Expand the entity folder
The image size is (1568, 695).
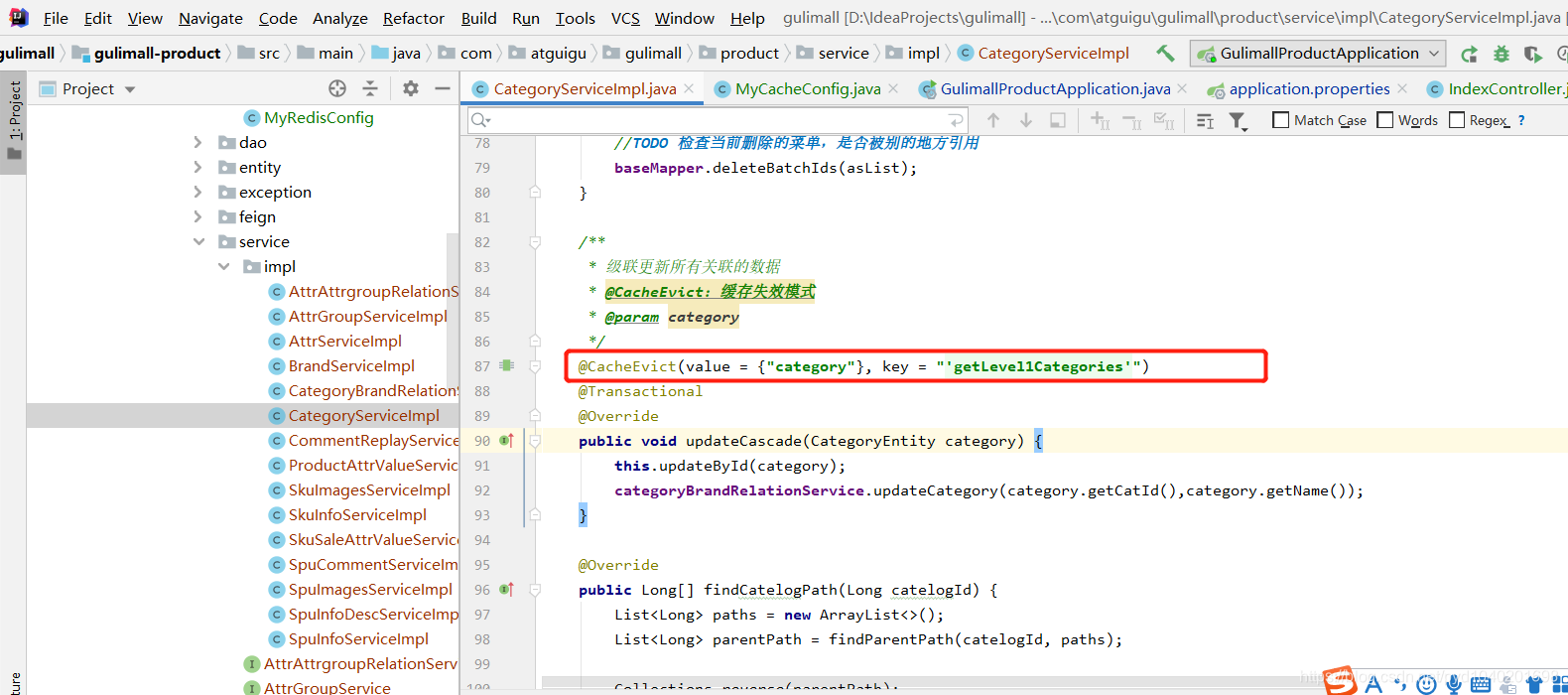[197, 167]
